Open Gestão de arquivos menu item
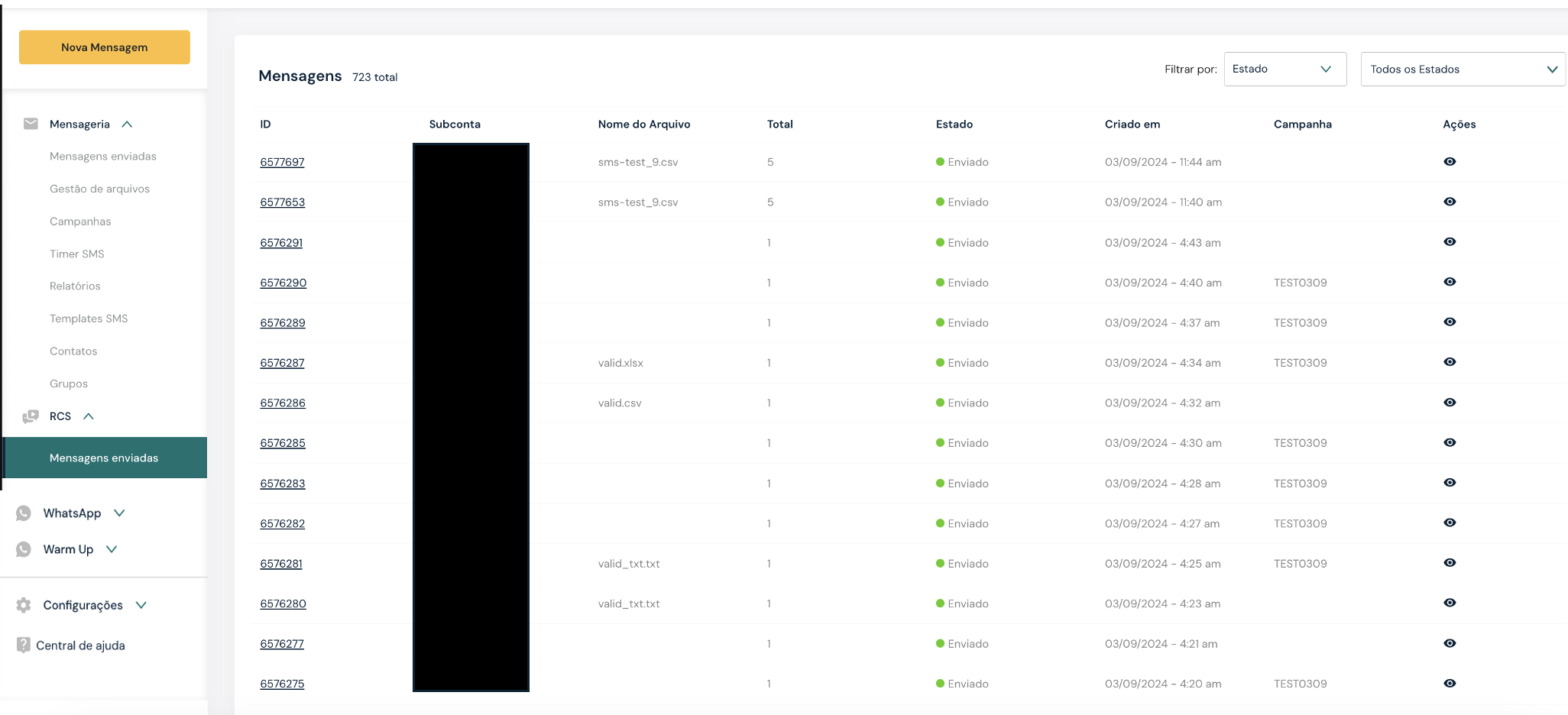This screenshot has width=1568, height=715. pyautogui.click(x=99, y=189)
